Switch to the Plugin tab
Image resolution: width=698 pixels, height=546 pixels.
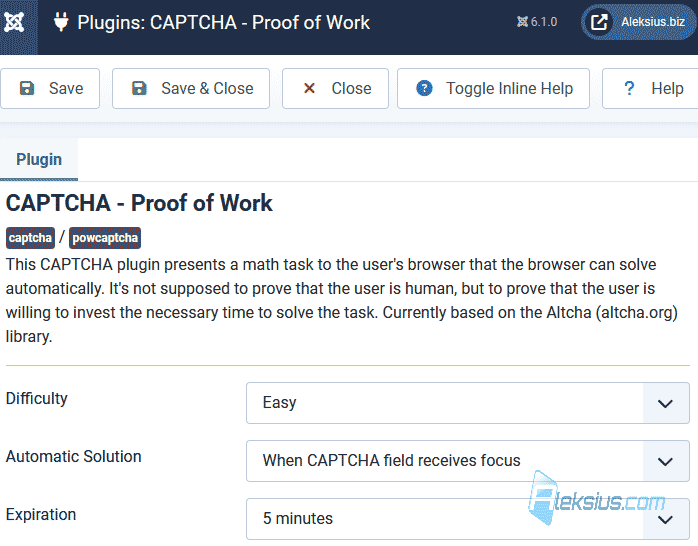(39, 159)
